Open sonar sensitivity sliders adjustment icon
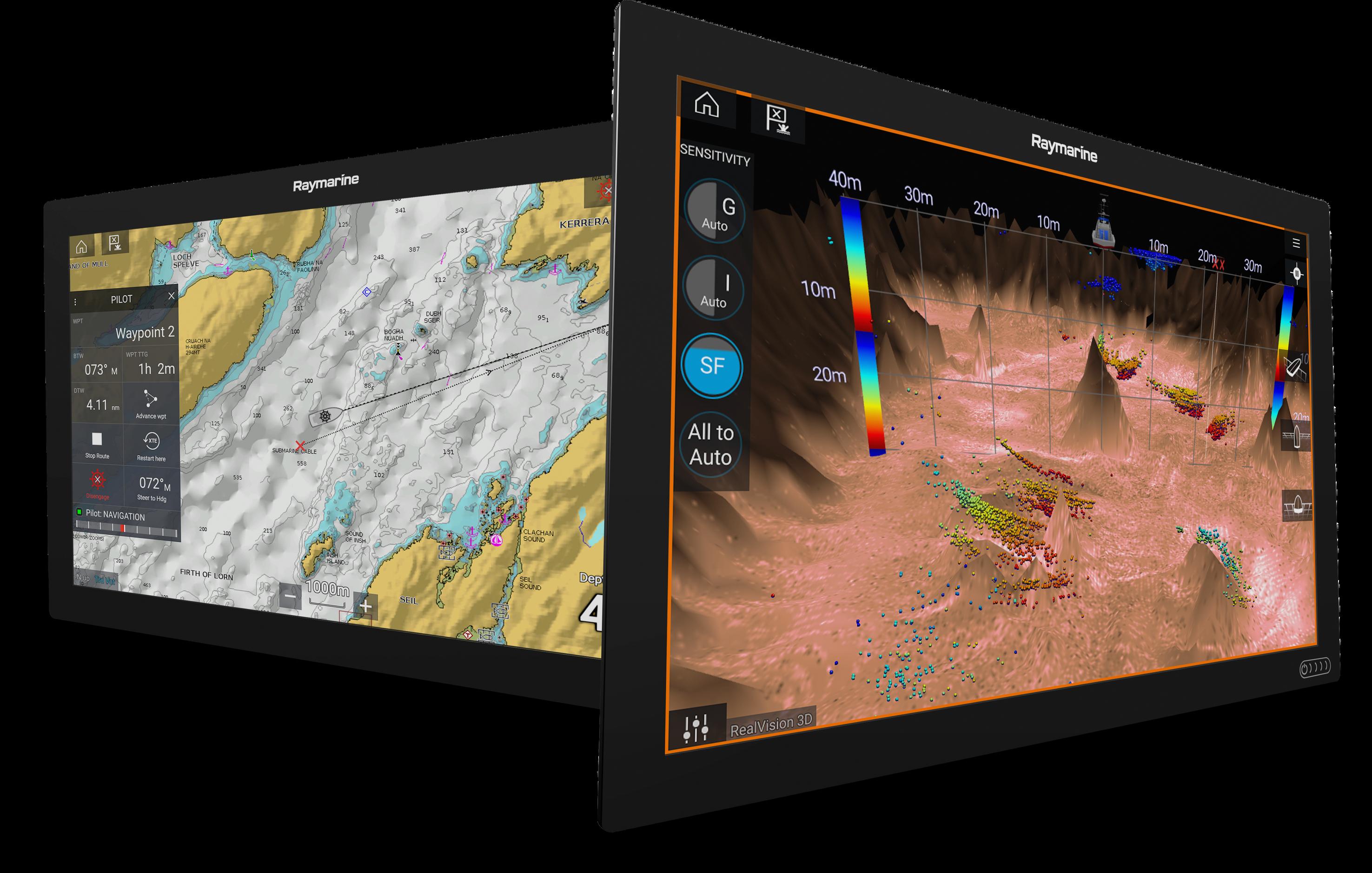The height and width of the screenshot is (873, 1372). pos(696,727)
